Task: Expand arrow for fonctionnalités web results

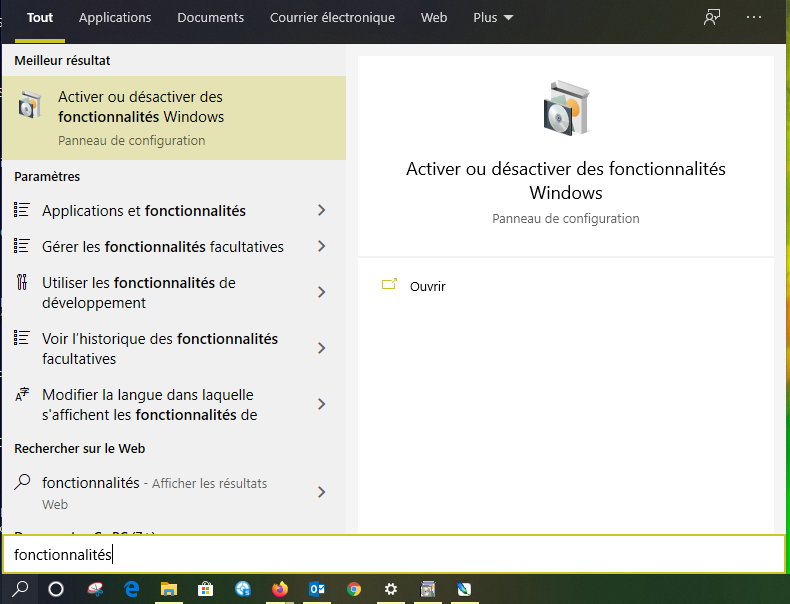Action: tap(321, 492)
